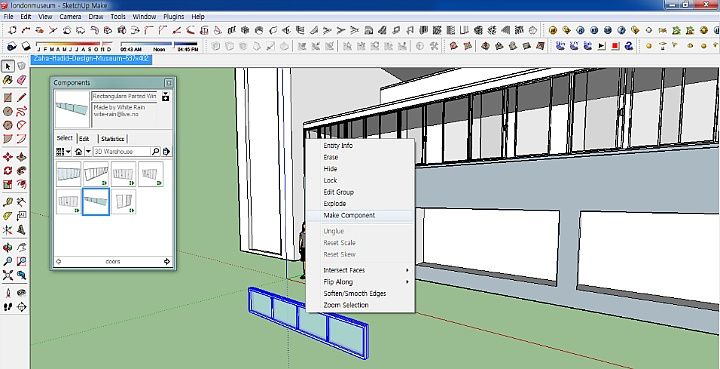
Task: Select the Scale tool
Action: point(8,184)
